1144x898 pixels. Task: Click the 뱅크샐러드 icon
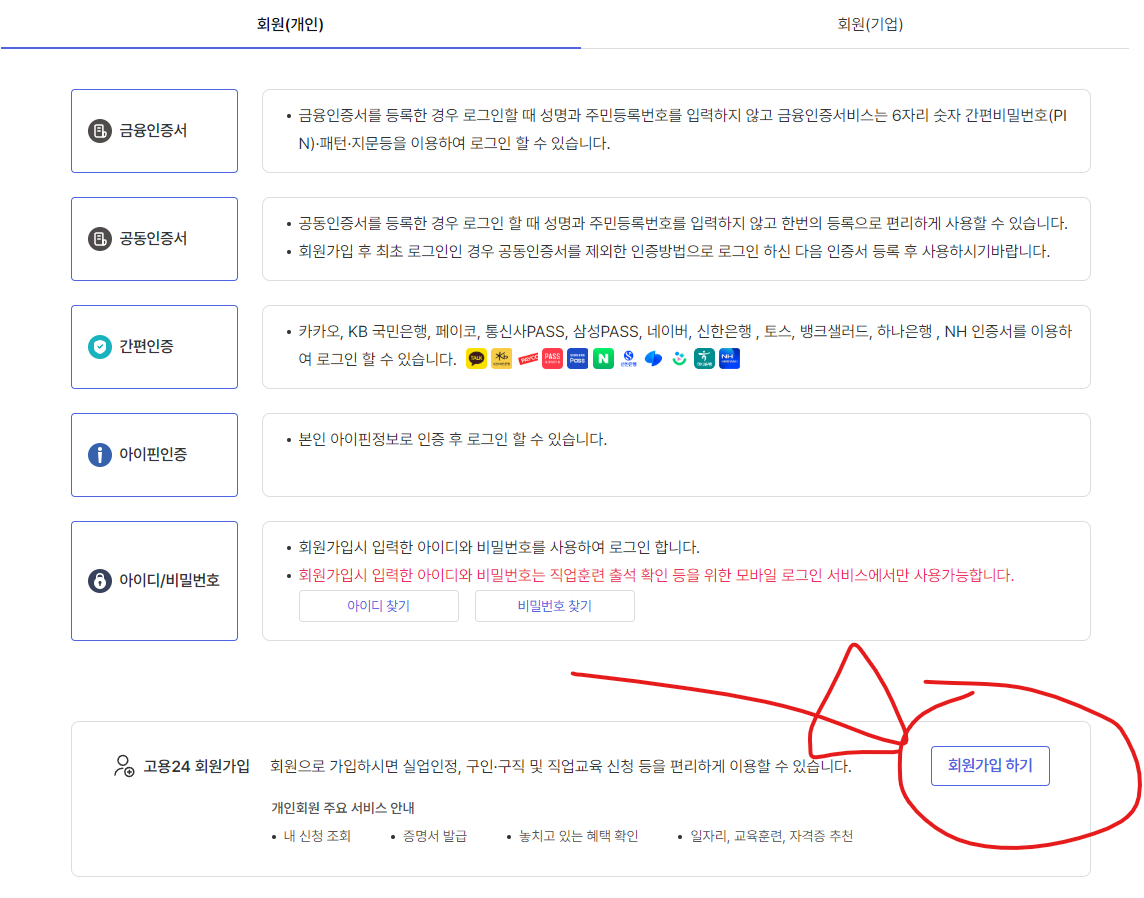(679, 359)
